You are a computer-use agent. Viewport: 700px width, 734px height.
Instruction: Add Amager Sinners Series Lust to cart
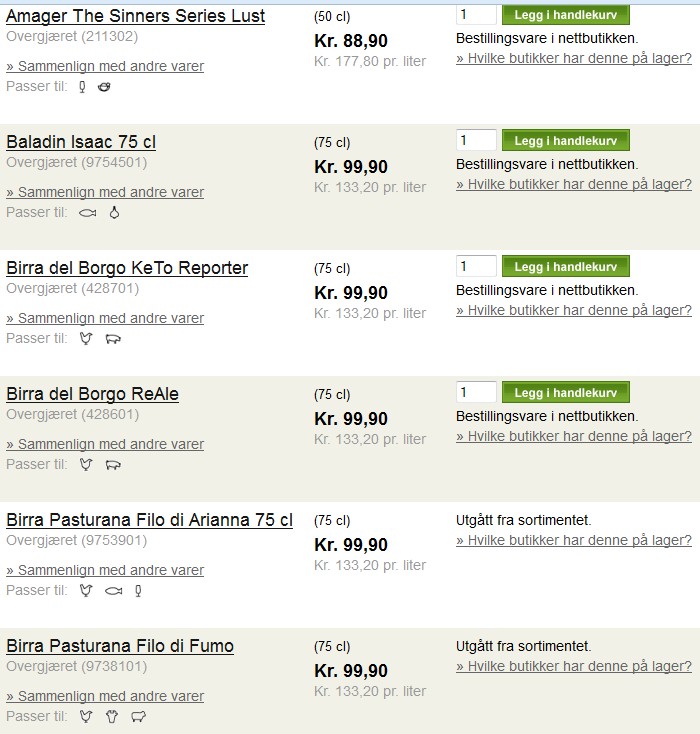(x=566, y=15)
